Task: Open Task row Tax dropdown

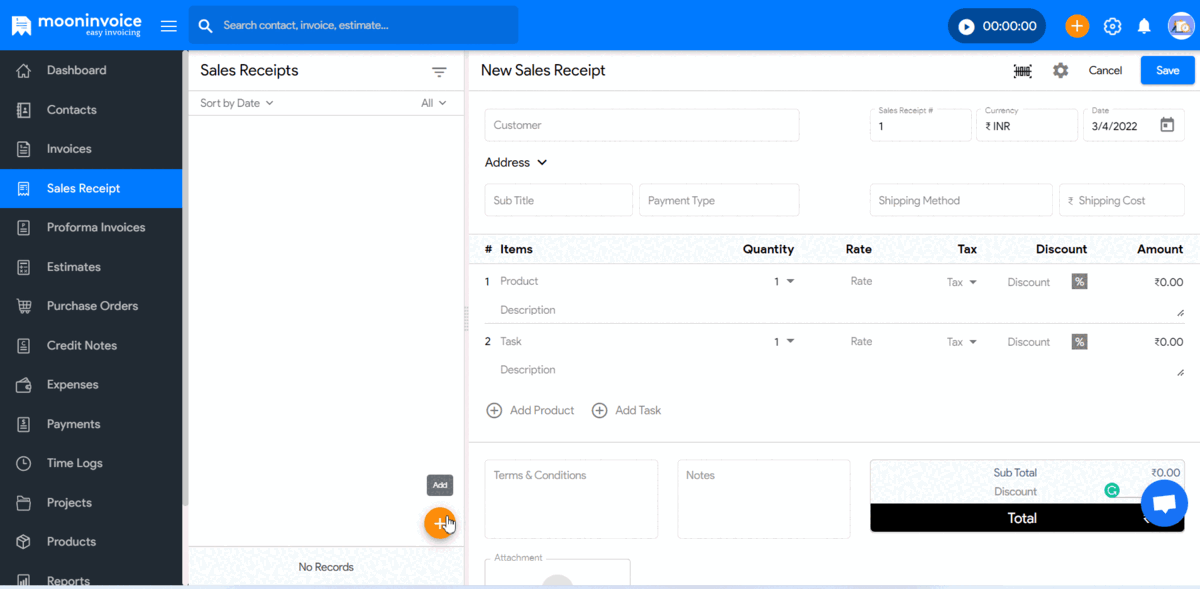Action: [962, 342]
